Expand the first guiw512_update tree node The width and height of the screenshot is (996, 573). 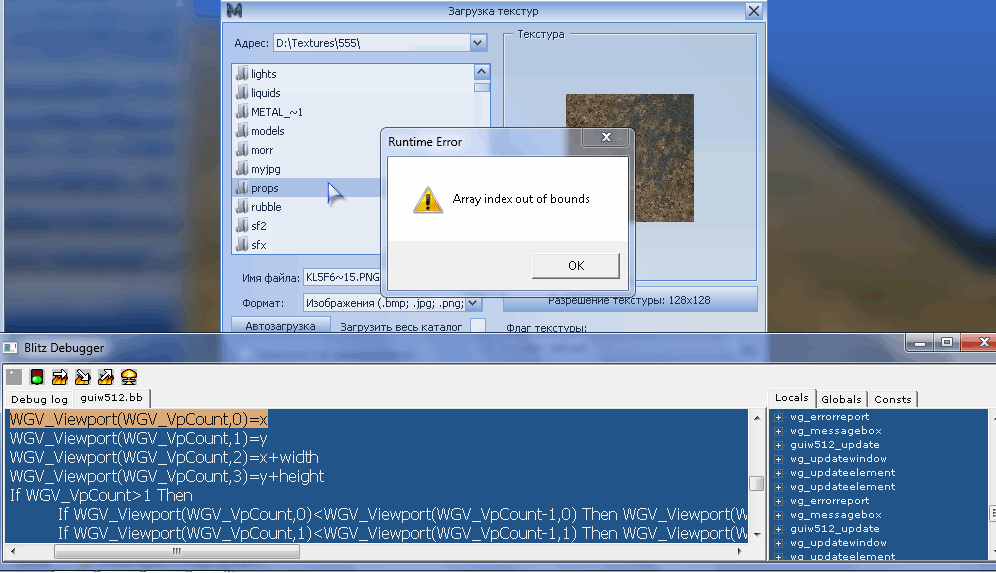[x=778, y=445]
